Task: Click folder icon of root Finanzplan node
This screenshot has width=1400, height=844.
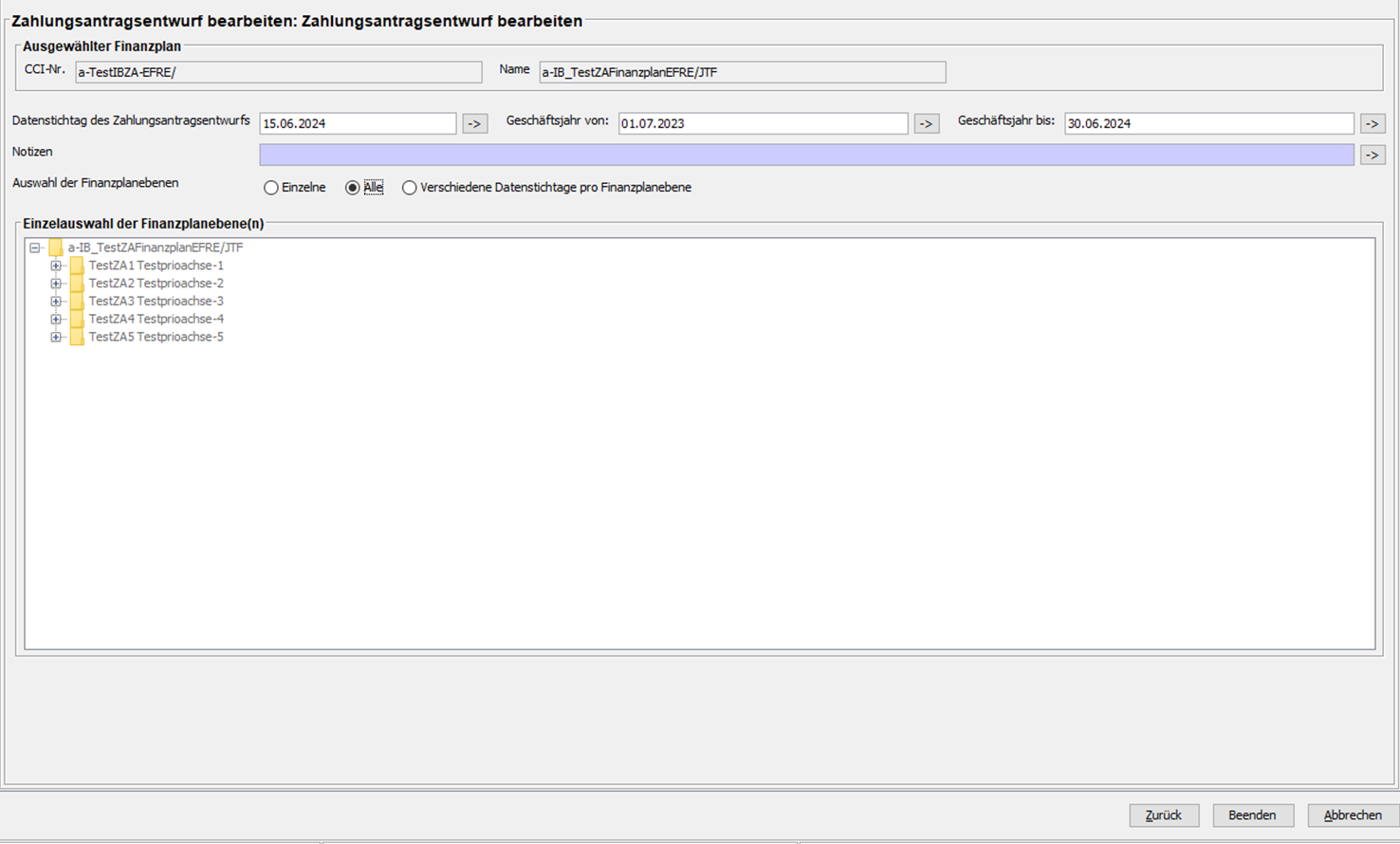Action: [x=56, y=248]
